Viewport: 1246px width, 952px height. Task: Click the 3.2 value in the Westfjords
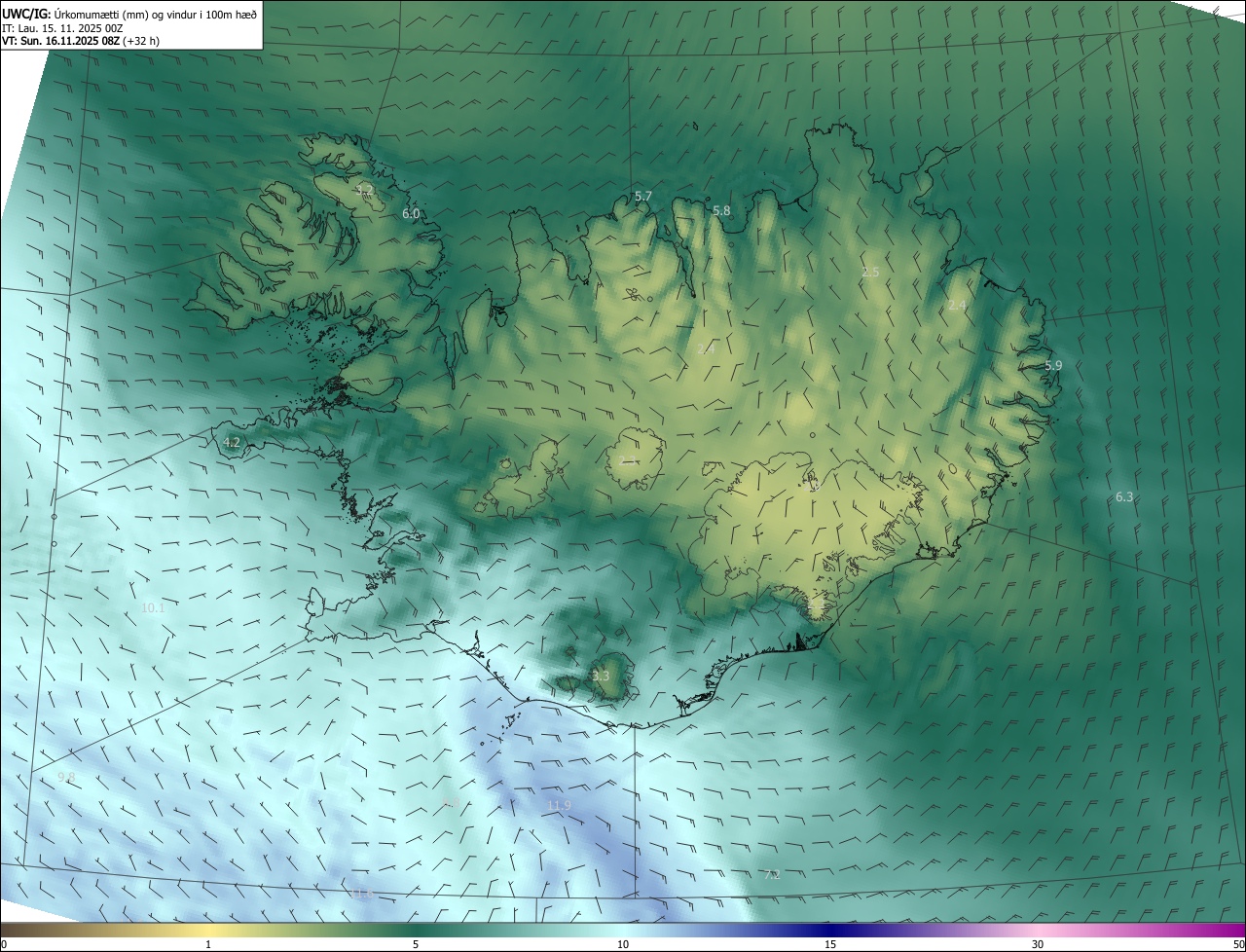(365, 190)
